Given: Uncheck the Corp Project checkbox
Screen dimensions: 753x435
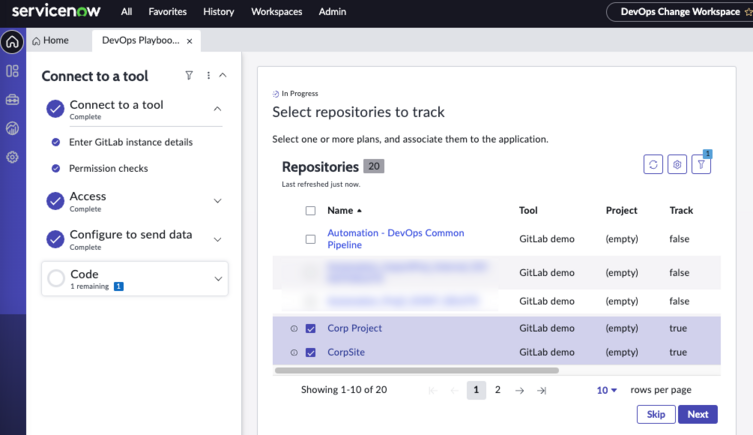Looking at the screenshot, I should [x=311, y=328].
